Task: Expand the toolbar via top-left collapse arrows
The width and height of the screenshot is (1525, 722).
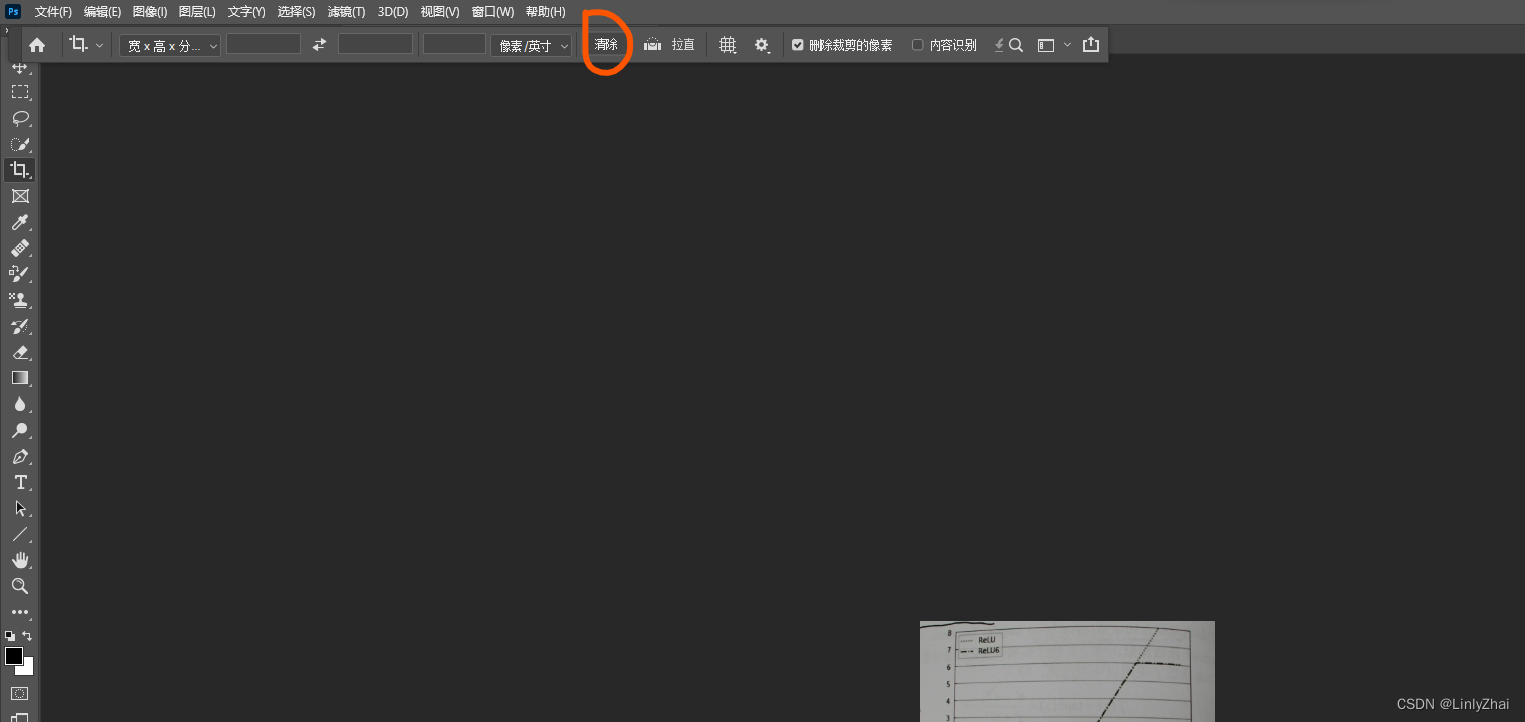Action: (7, 30)
